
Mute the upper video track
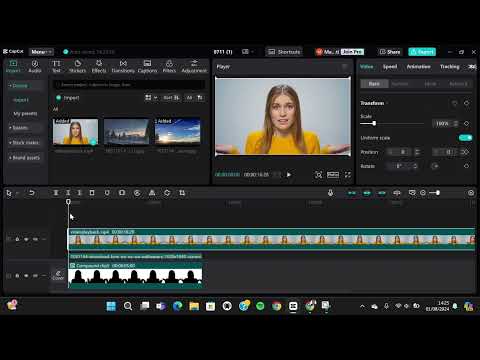pos(35,239)
